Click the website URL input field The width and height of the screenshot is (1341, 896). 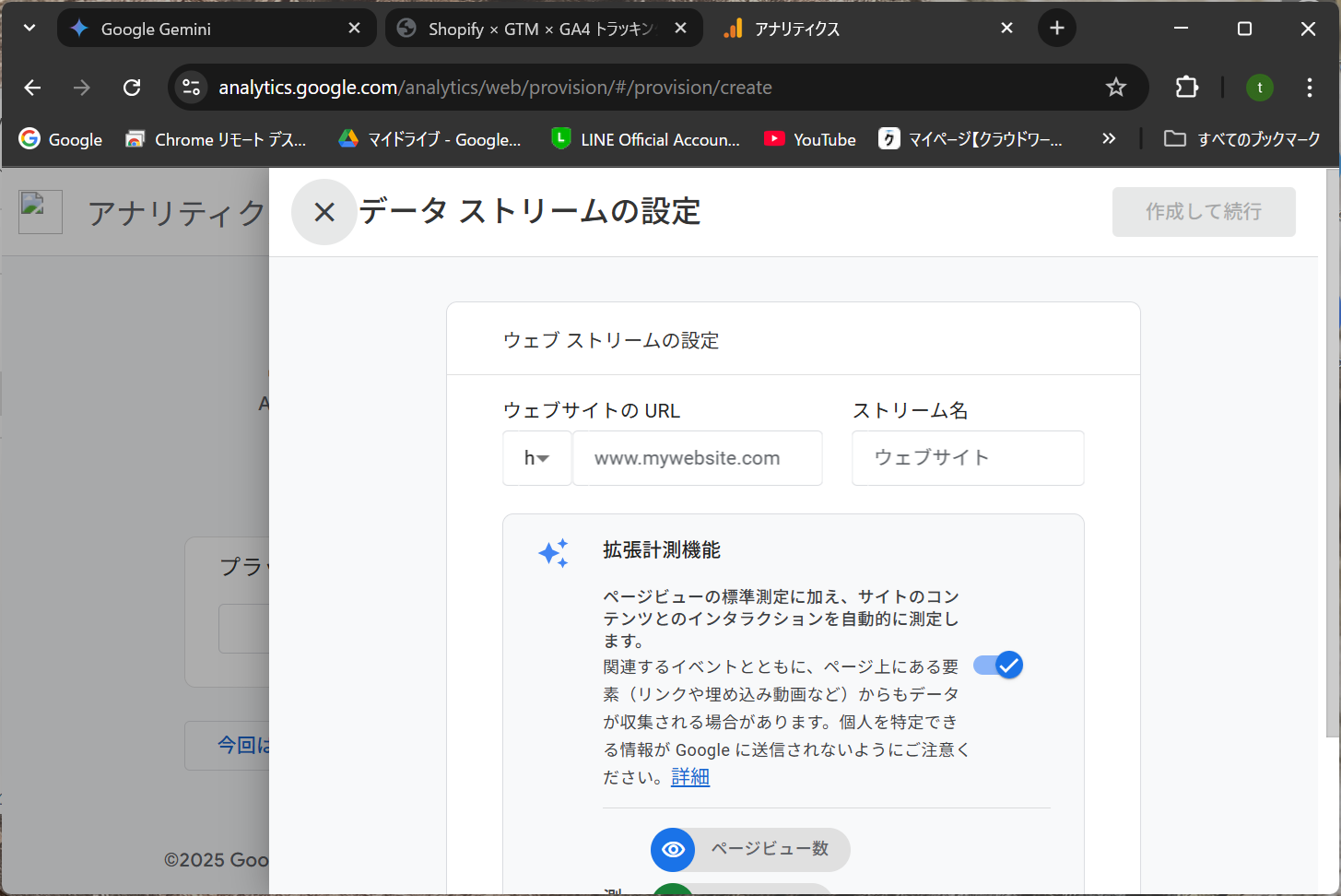pos(698,458)
